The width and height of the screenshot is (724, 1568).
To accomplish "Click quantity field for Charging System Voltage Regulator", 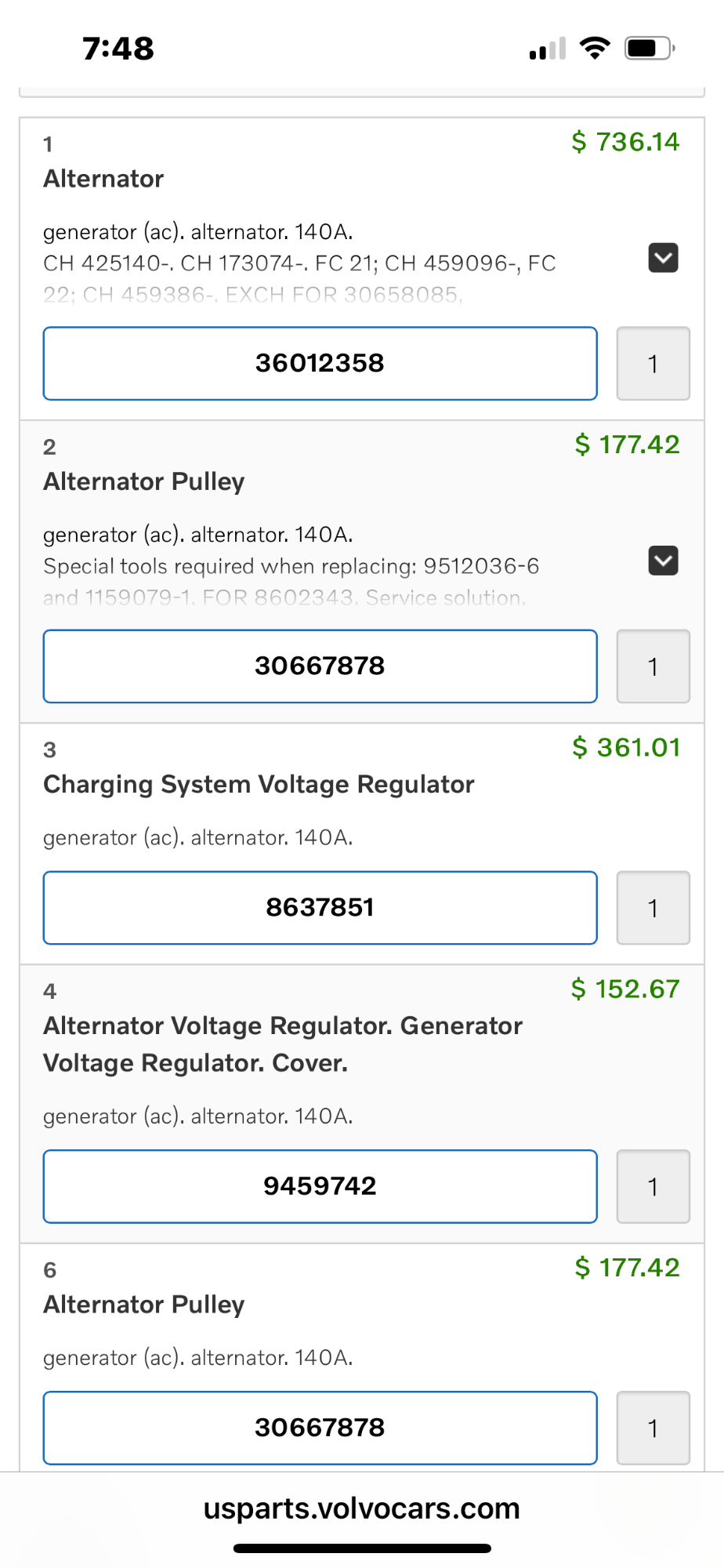I will 653,908.
